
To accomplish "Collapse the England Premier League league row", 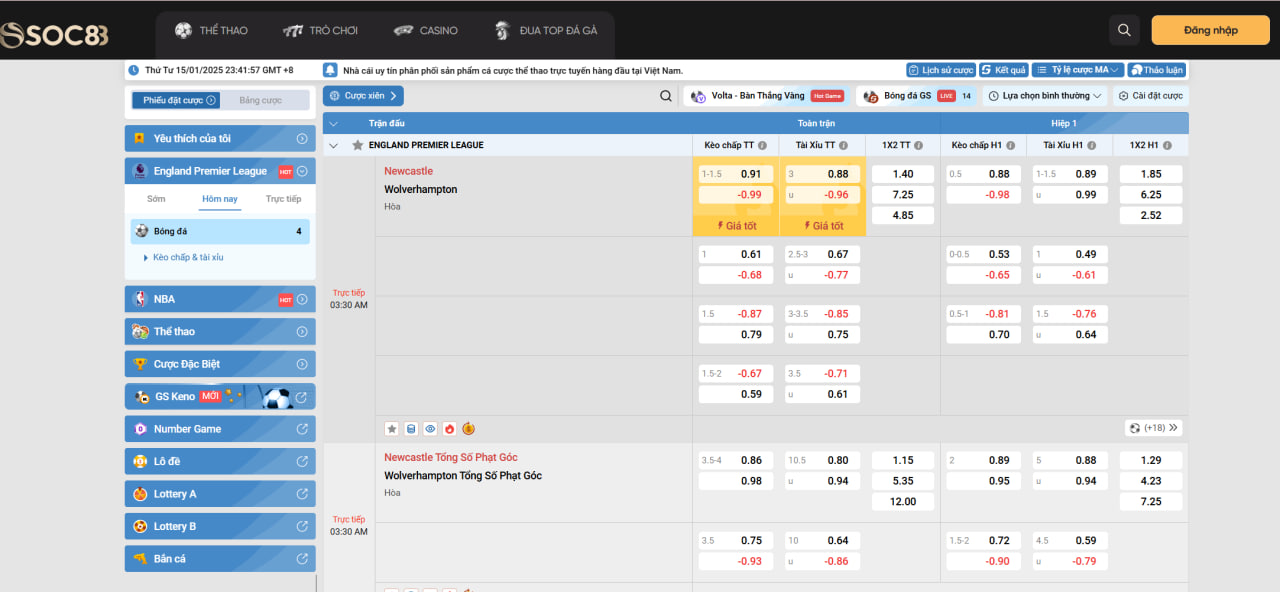I will (334, 145).
